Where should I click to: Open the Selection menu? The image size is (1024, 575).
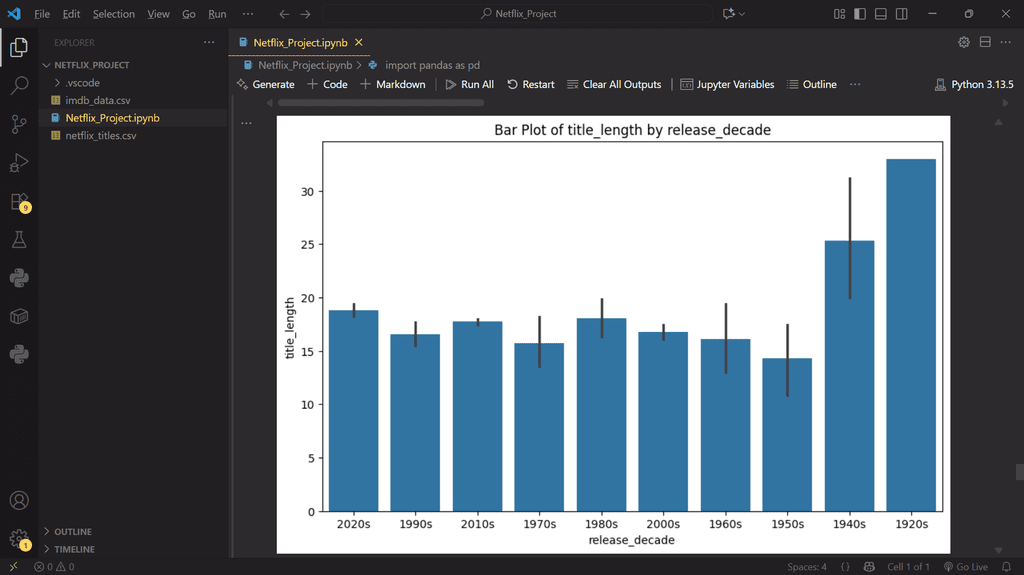113,14
